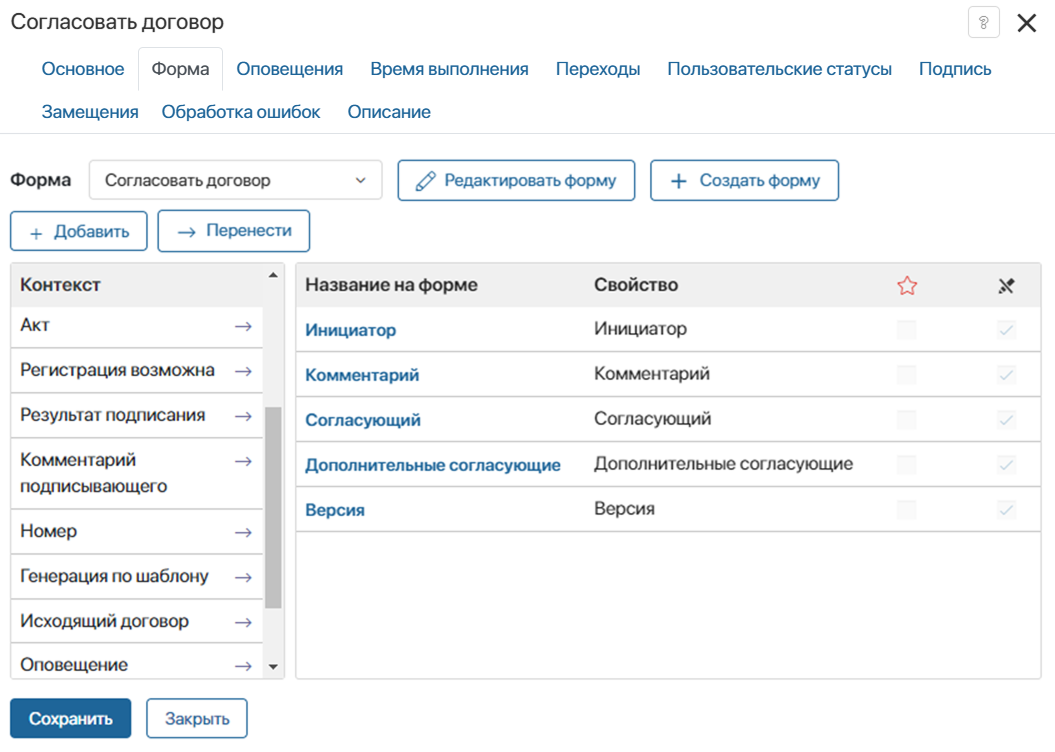Image resolution: width=1055 pixels, height=752 pixels.
Task: Toggle required checkbox for Согласующий row
Action: [x=907, y=420]
